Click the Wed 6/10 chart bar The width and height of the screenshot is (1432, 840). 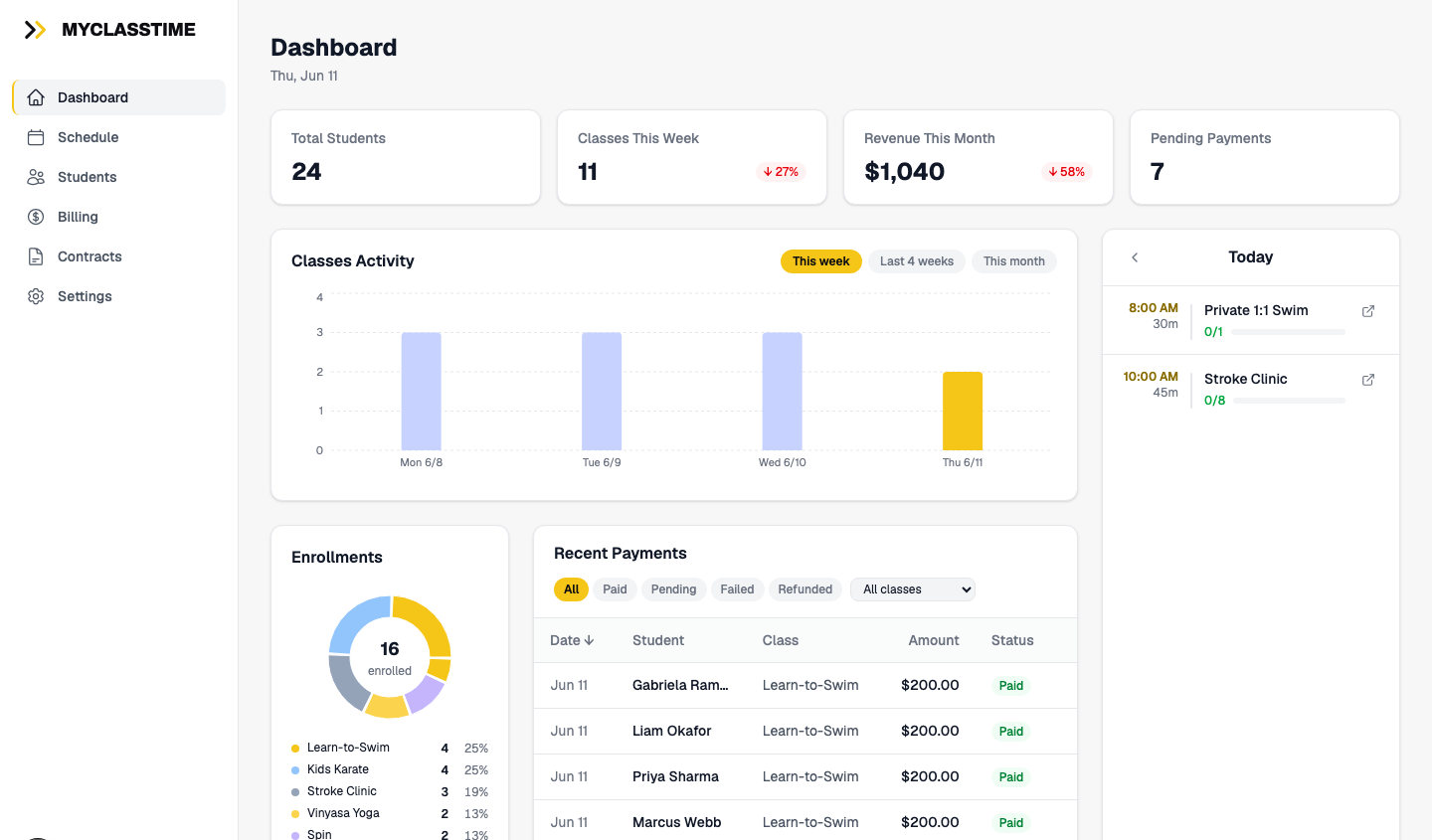[783, 392]
